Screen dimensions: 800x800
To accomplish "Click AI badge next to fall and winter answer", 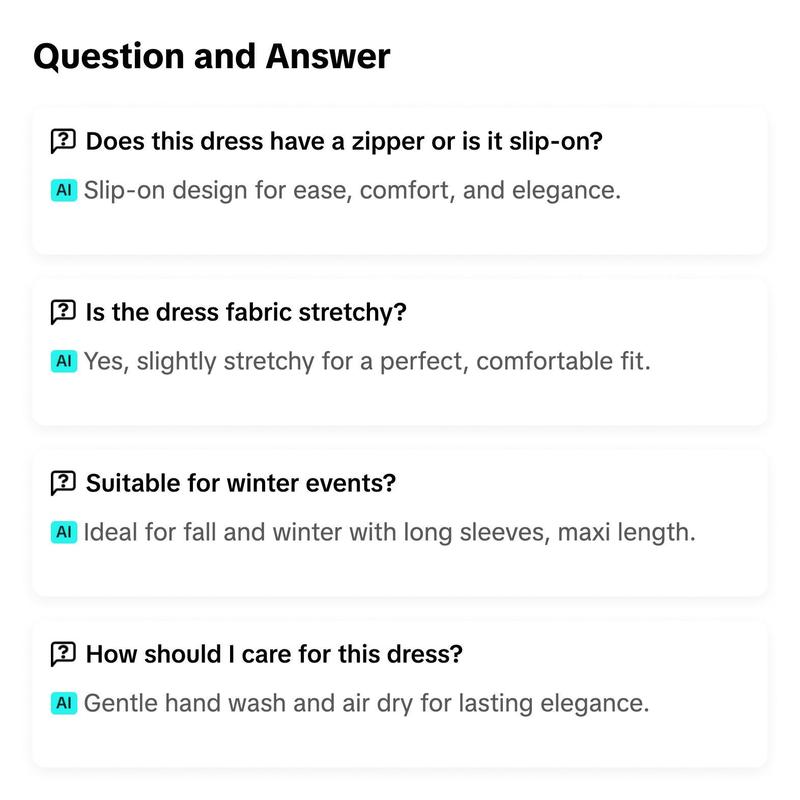I will [x=64, y=532].
